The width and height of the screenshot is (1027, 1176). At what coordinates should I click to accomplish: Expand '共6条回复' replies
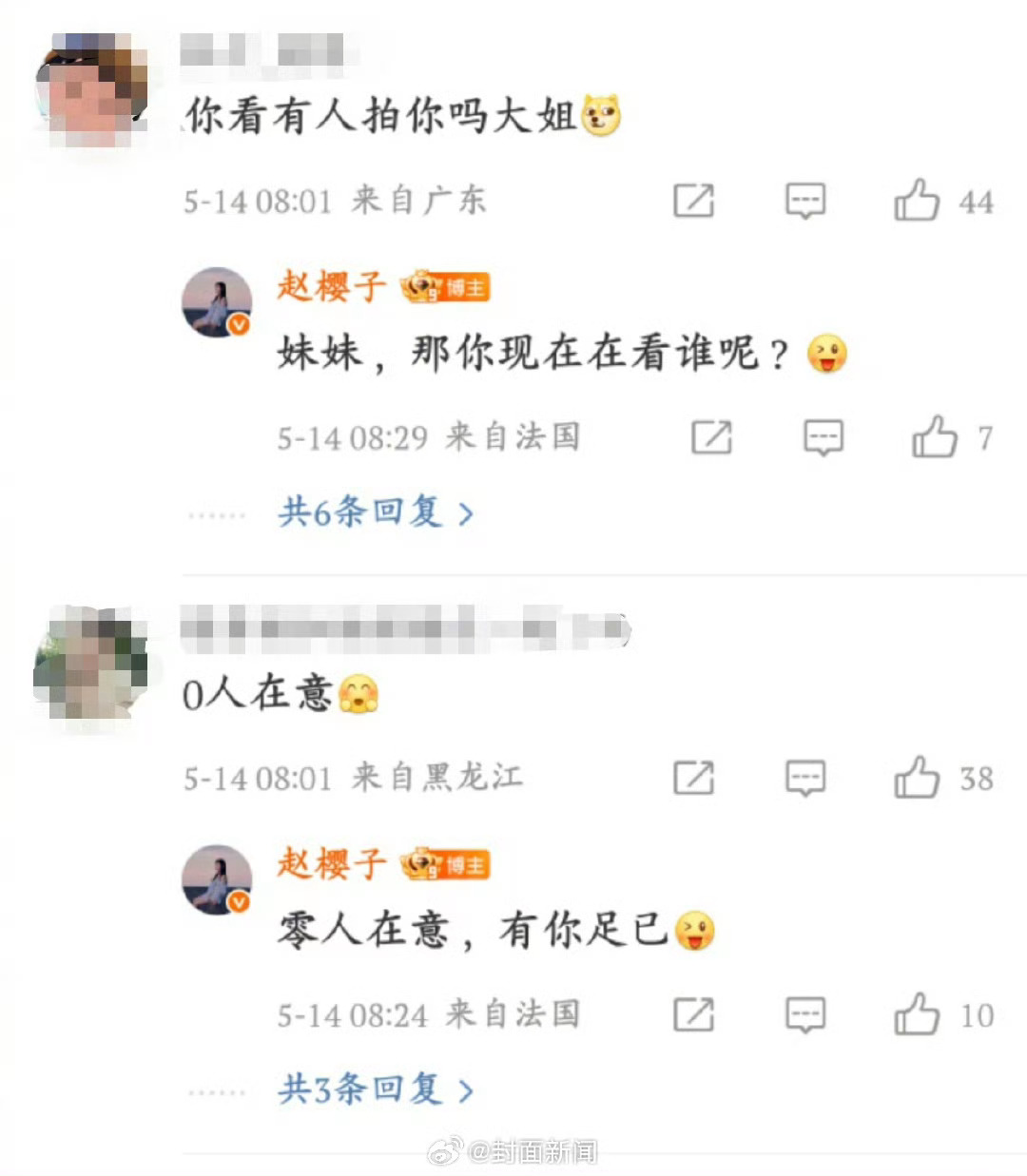coord(376,512)
